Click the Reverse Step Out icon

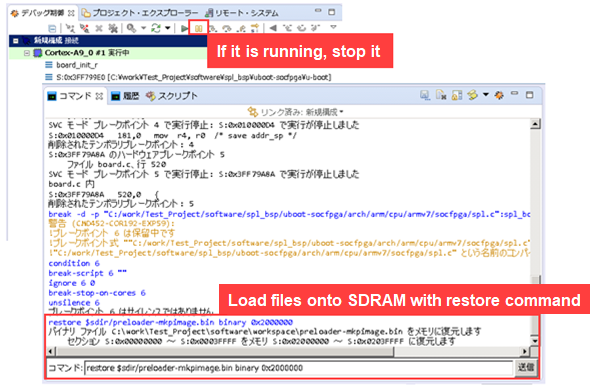(315, 28)
